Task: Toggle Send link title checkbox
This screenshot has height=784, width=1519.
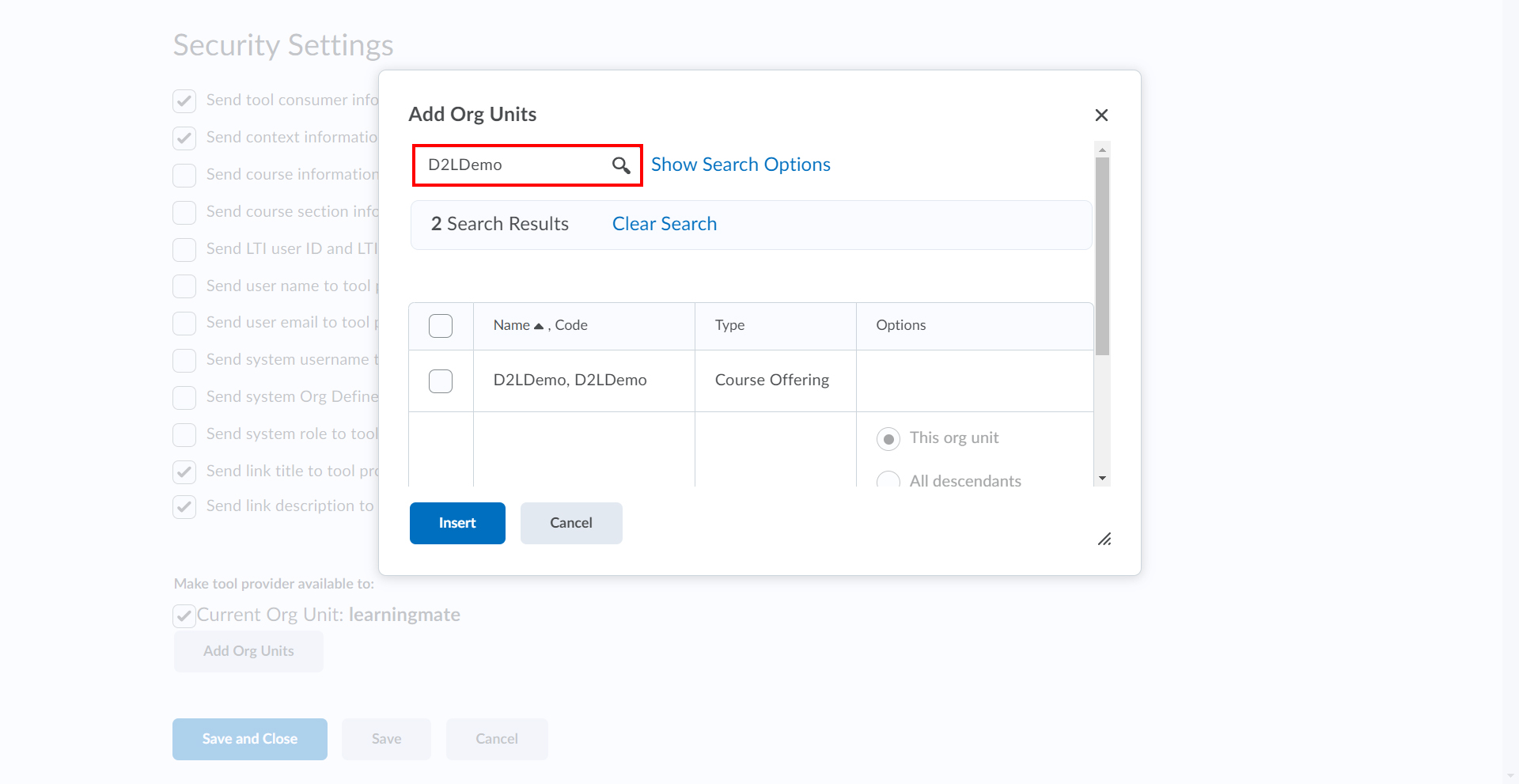Action: tap(184, 472)
